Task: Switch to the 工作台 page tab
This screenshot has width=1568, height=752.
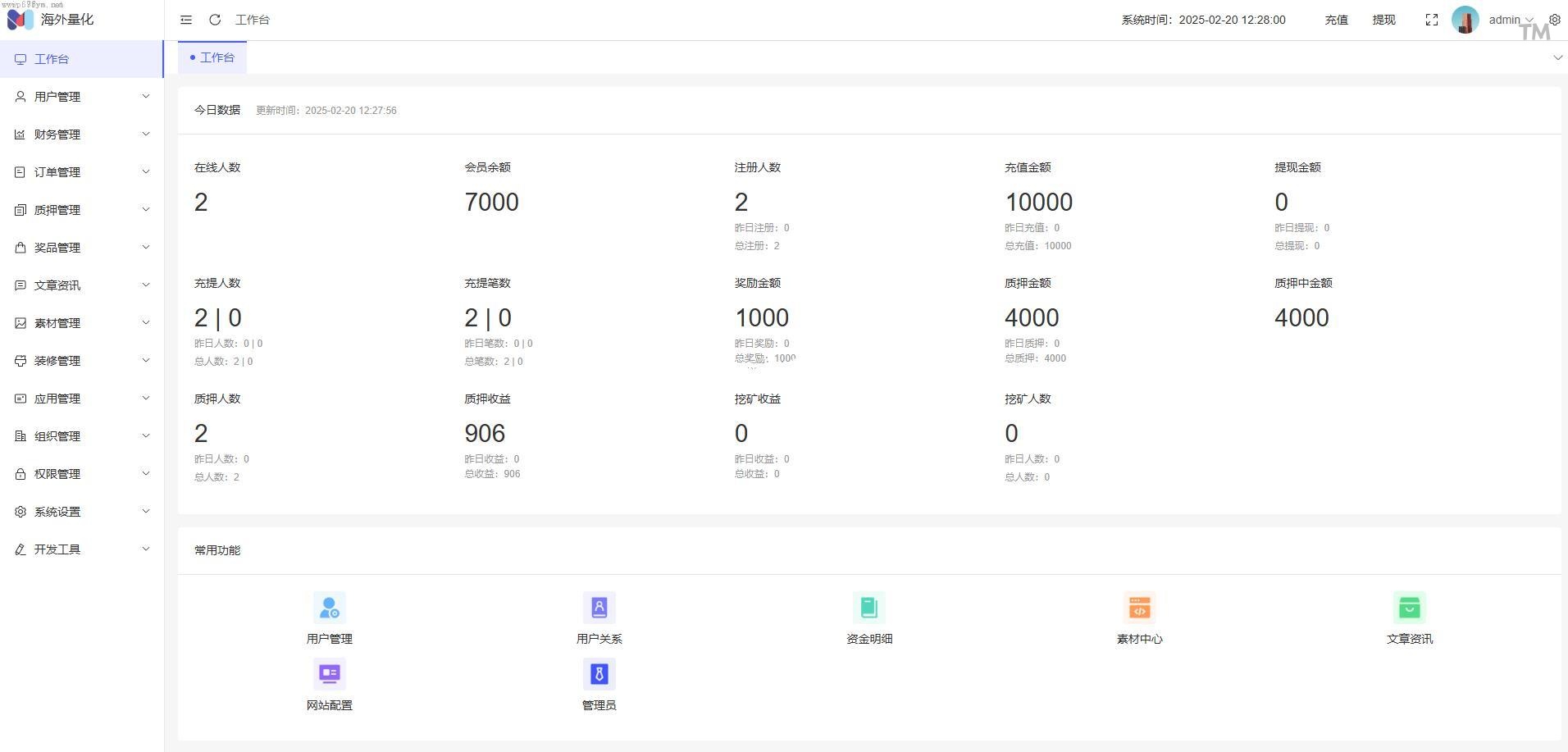Action: 212,57
